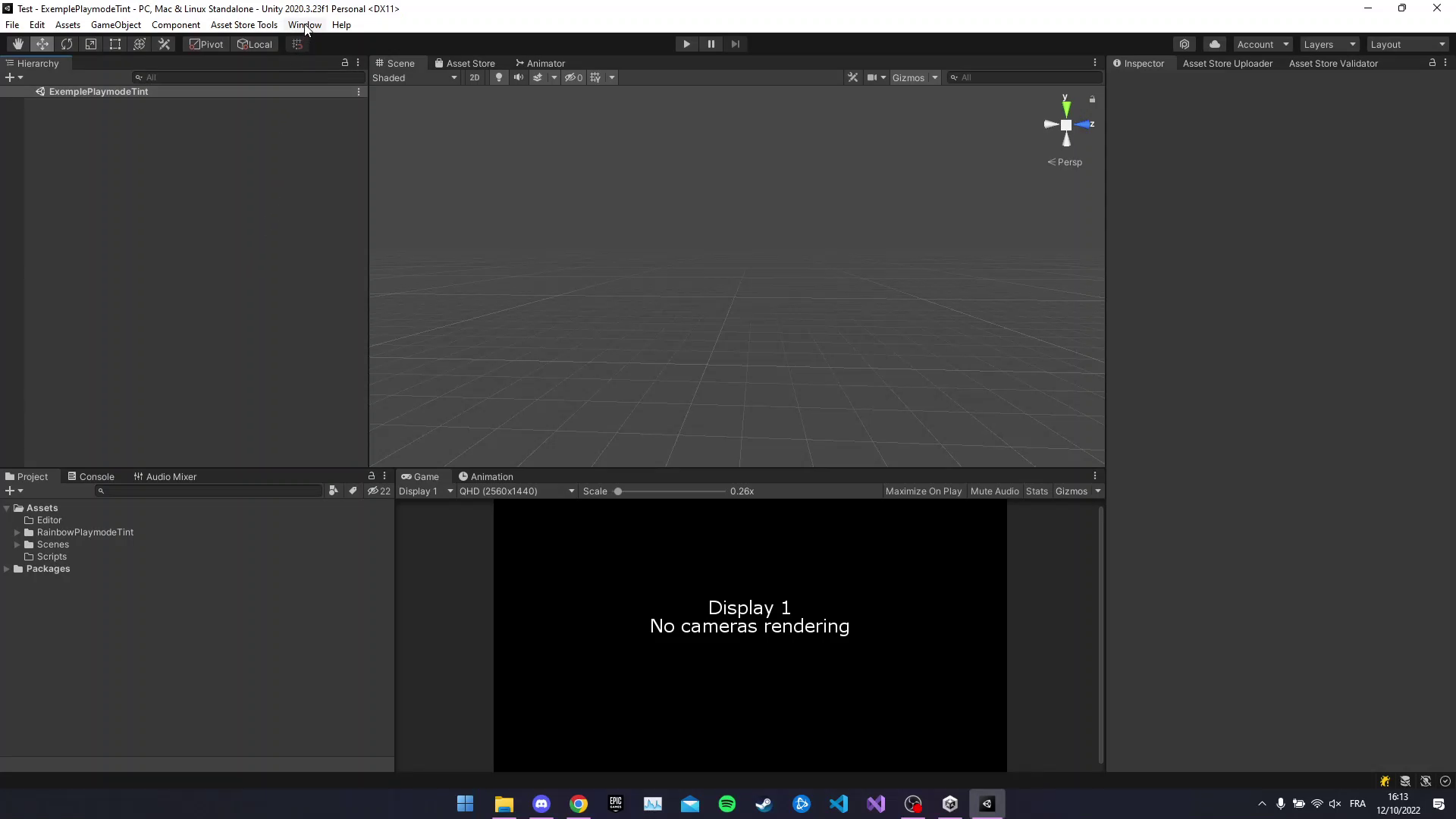
Task: Open Shaded draw mode dropdown
Action: 415,77
